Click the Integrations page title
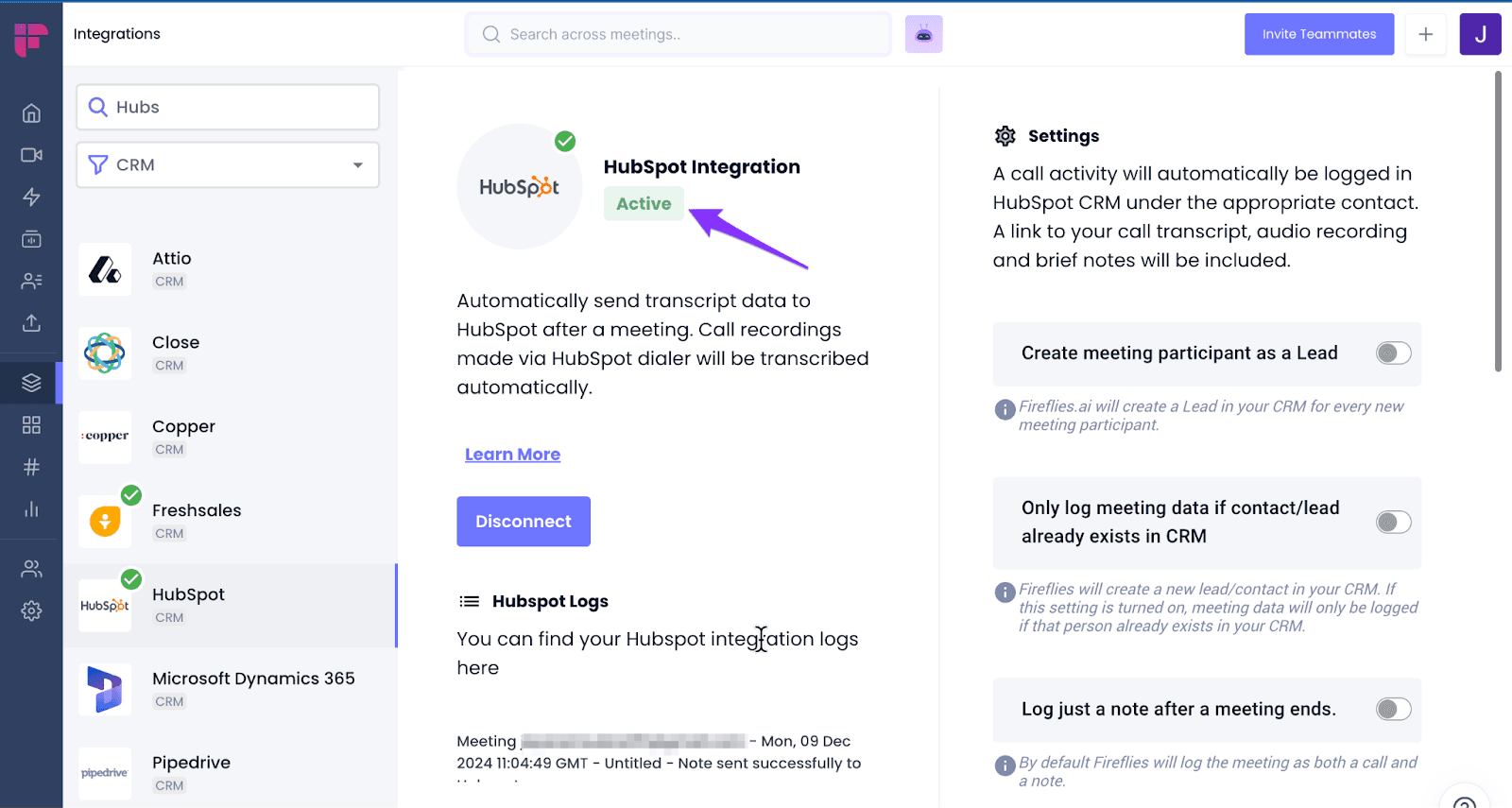This screenshot has height=808, width=1512. click(117, 34)
